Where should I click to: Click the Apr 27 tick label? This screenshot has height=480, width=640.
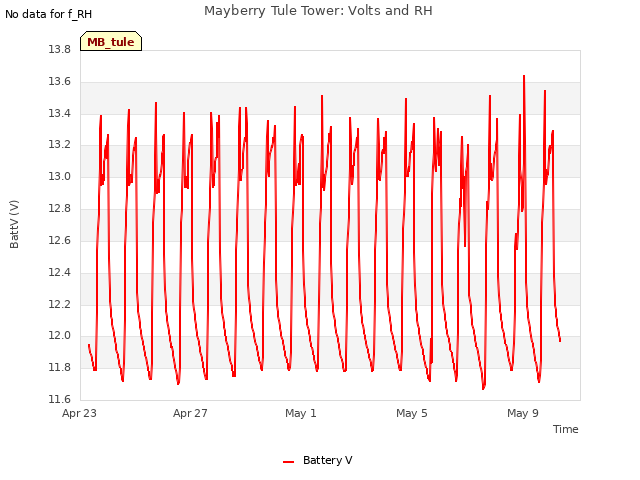190,413
